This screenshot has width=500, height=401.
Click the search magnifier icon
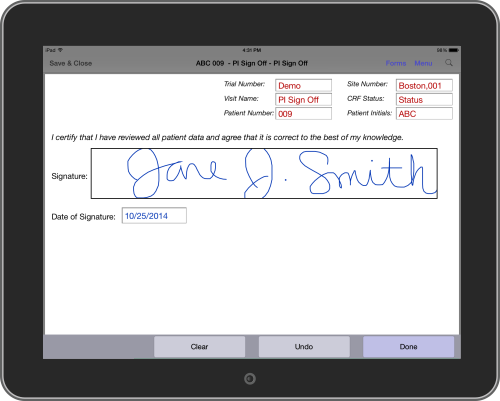pyautogui.click(x=449, y=63)
